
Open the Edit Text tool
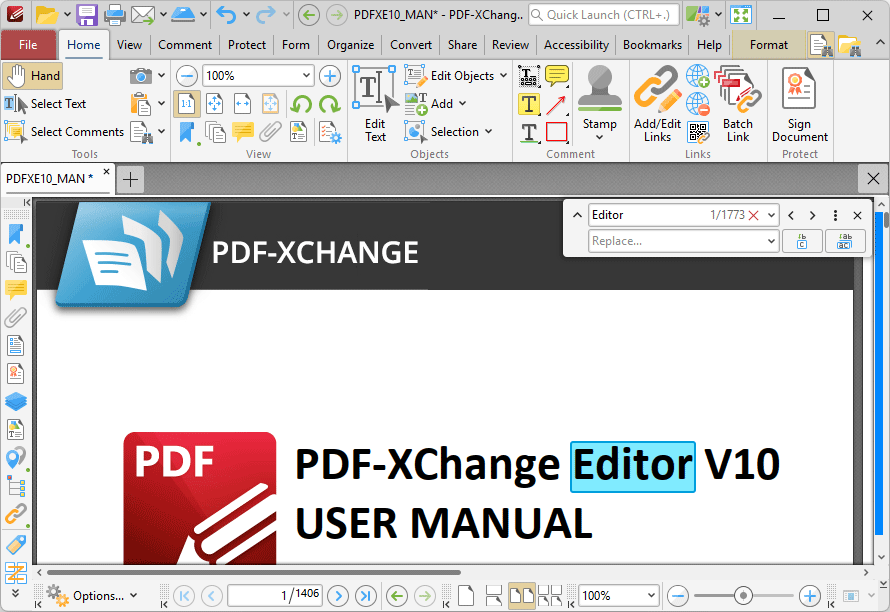point(375,104)
